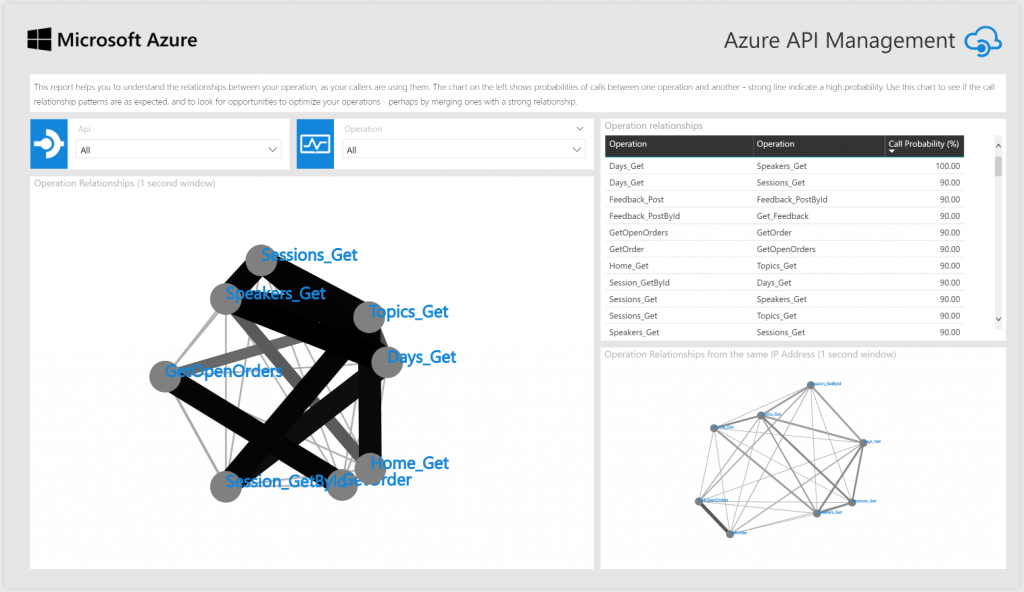Click the table scrollbar thumb
Viewport: 1024px width, 592px height.
coord(998,166)
